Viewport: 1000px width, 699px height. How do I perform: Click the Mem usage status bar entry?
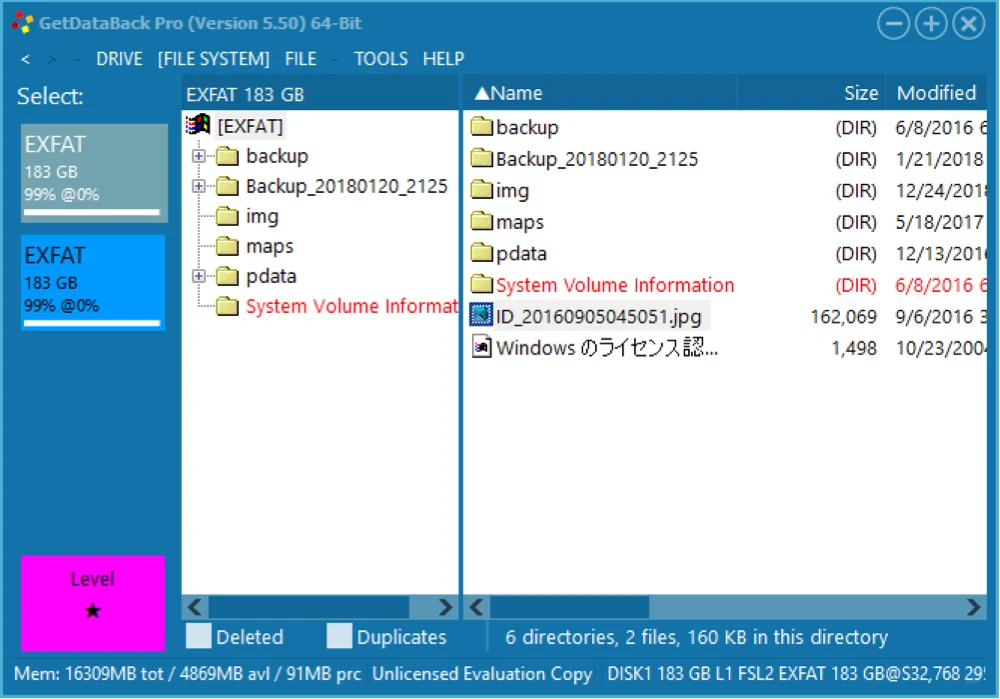click(188, 673)
